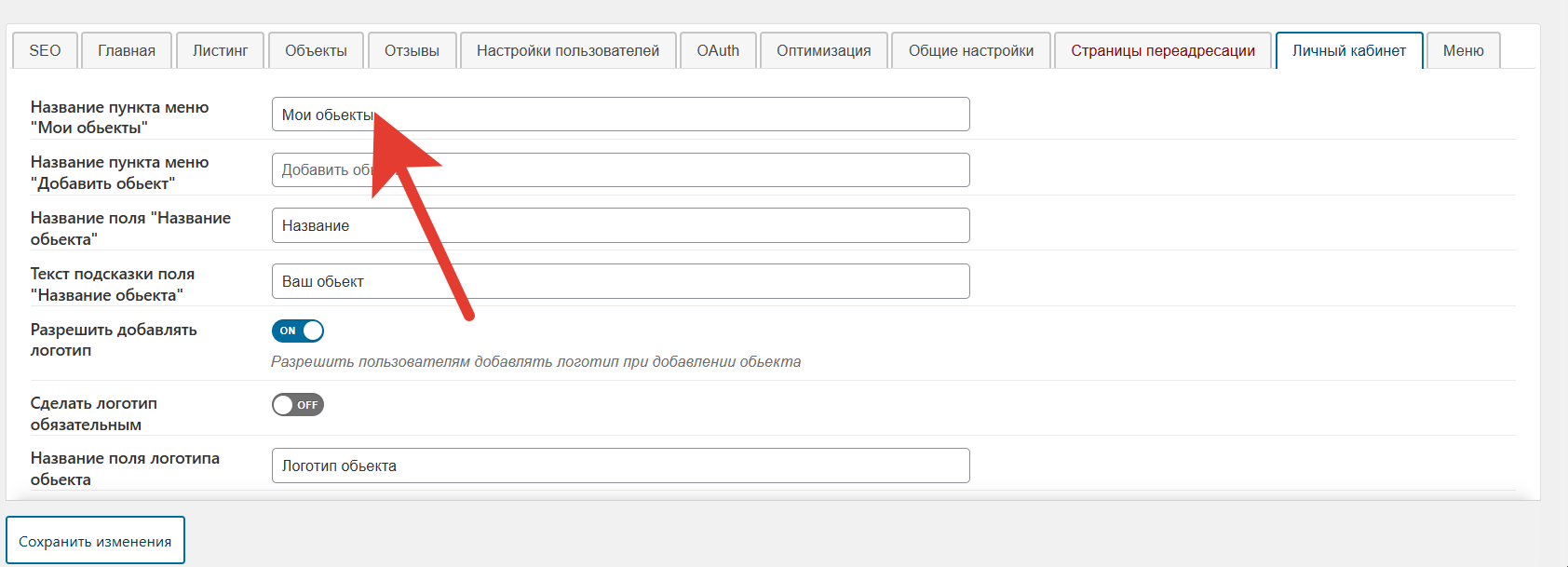
Task: Open the Листинг settings tab
Action: (x=220, y=50)
